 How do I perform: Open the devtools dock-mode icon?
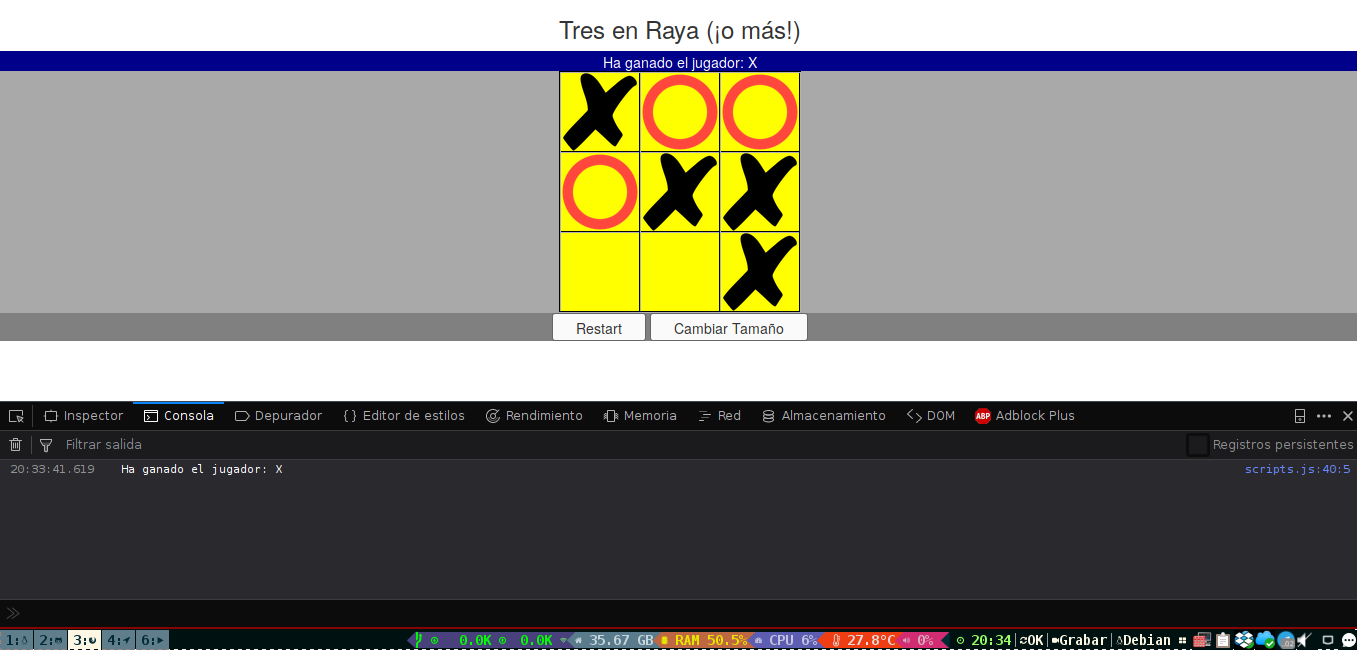click(1300, 416)
